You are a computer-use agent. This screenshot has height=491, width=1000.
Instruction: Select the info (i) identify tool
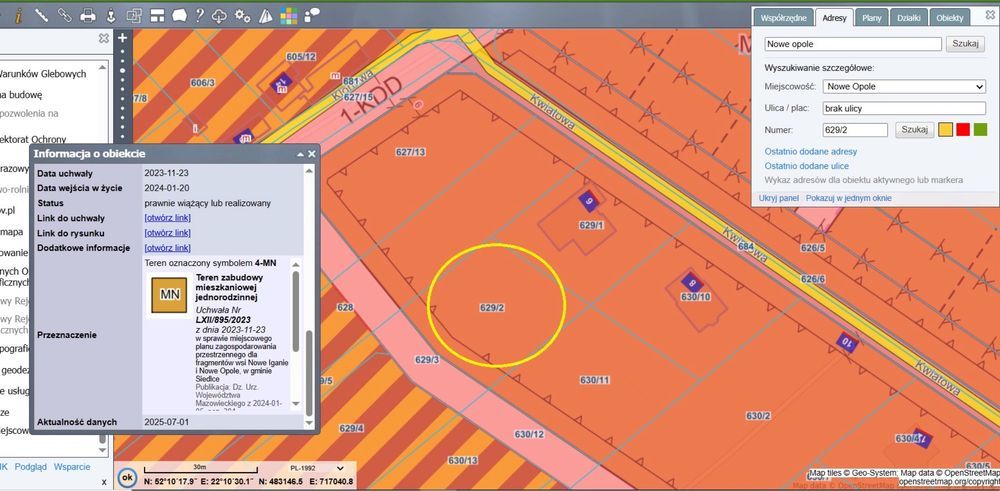[x=18, y=15]
